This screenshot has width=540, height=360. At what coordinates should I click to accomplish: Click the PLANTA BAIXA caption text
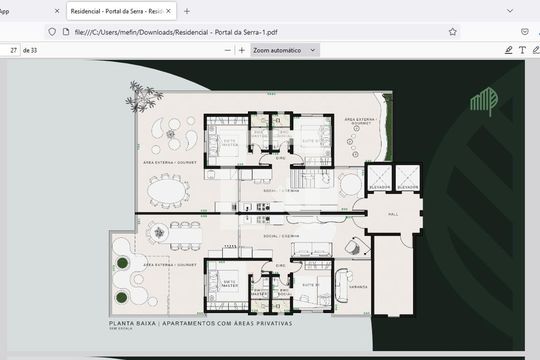201,323
